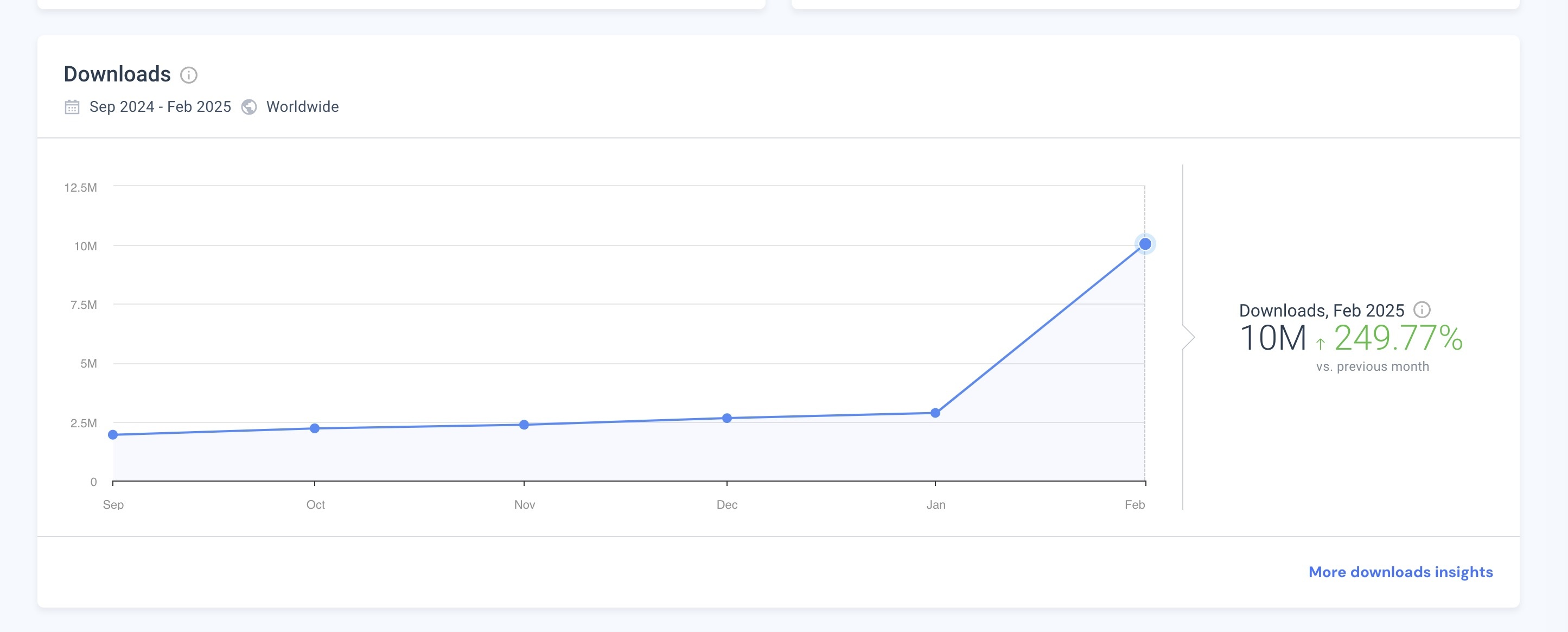Screen dimensions: 1568x632
Task: Click the green 249.77% change value
Action: [x=1398, y=338]
